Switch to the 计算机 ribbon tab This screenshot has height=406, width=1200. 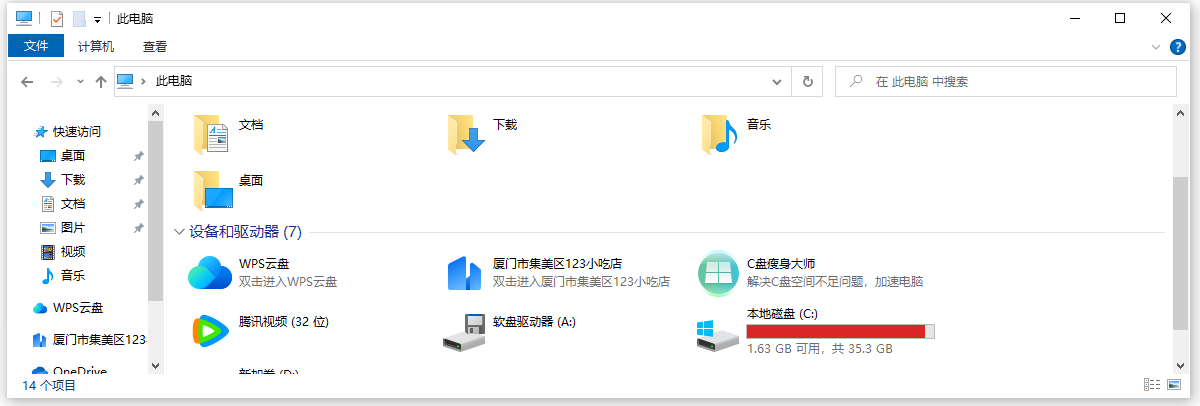click(96, 46)
